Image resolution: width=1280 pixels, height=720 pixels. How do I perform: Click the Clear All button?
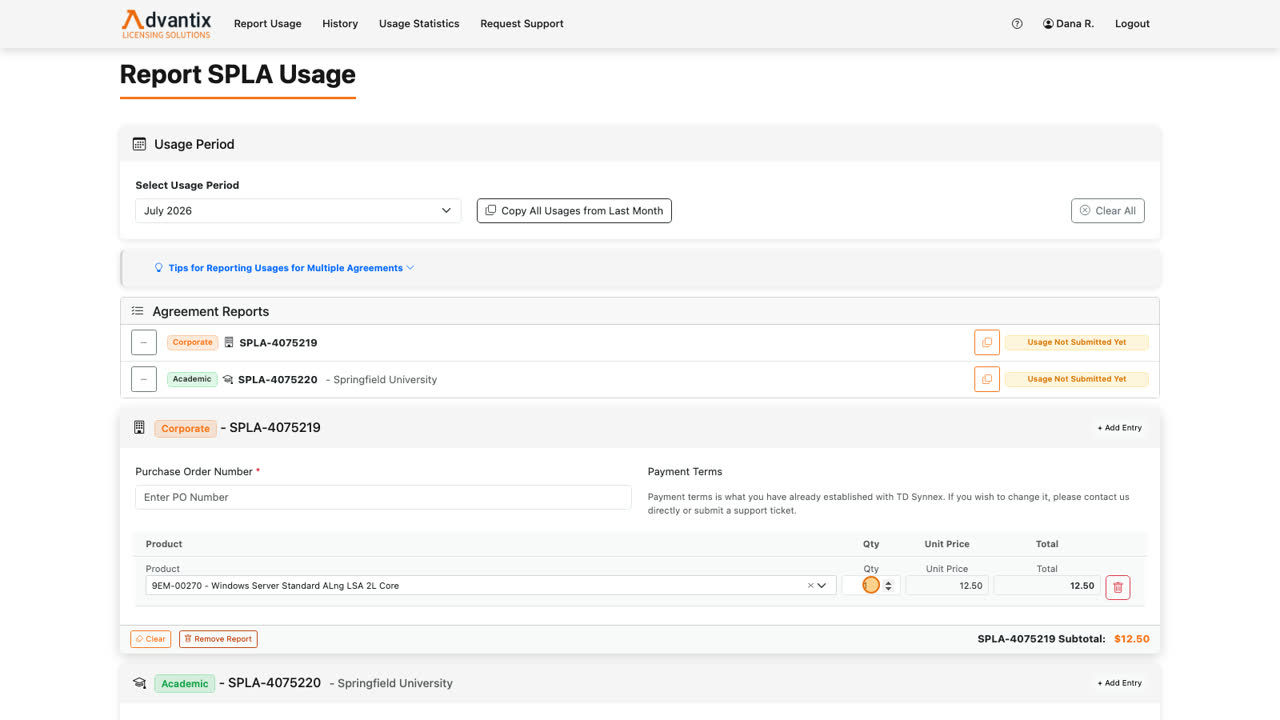[1107, 211]
